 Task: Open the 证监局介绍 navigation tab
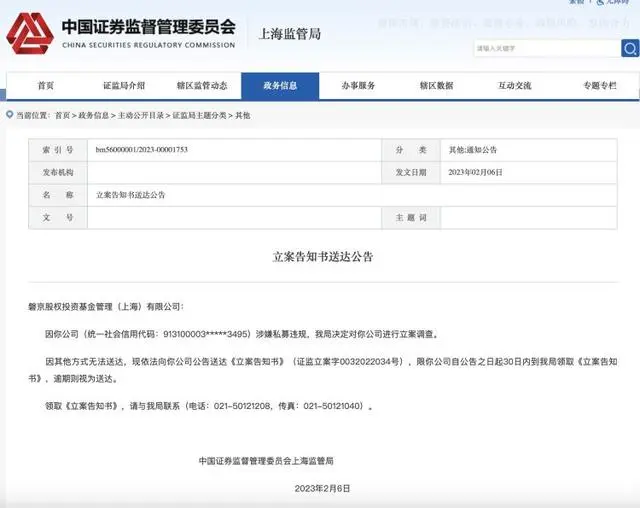tap(124, 86)
